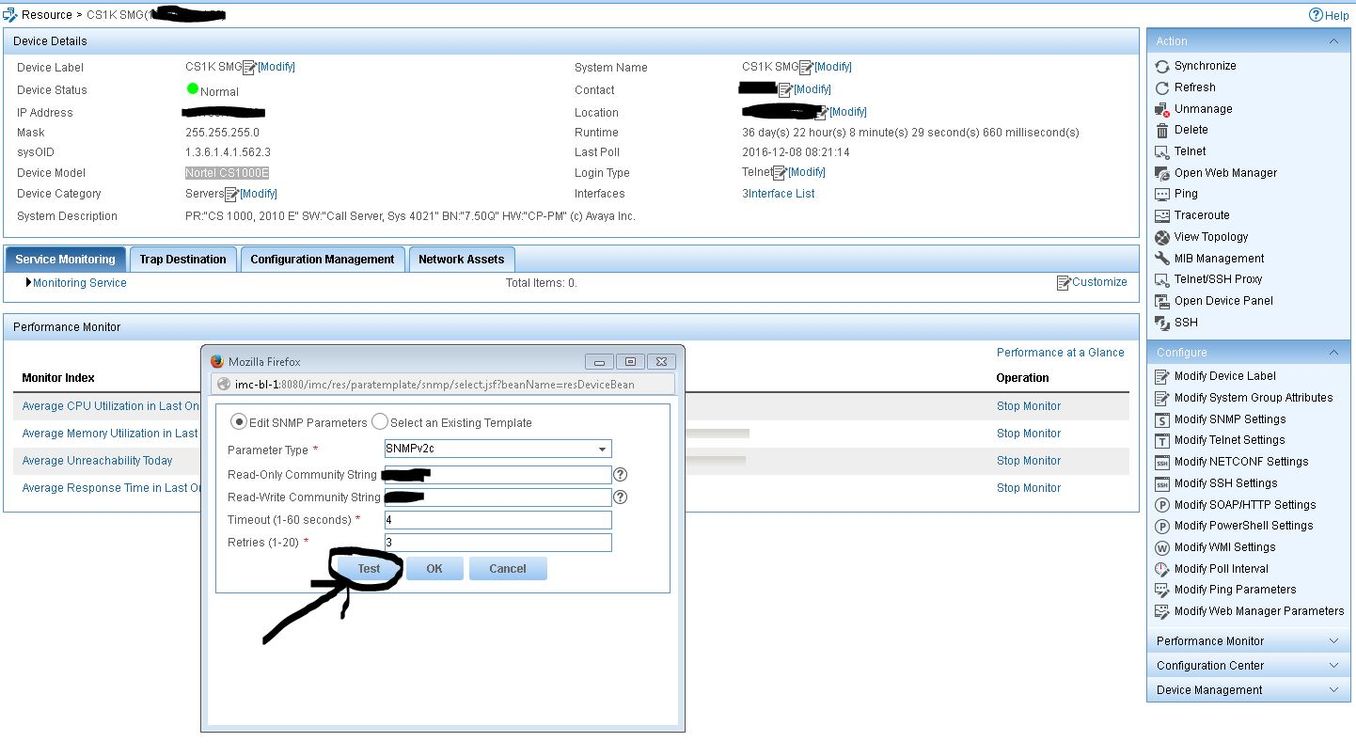The width and height of the screenshot is (1356, 755).
Task: Click Modify next to System Name
Action: pyautogui.click(x=833, y=67)
